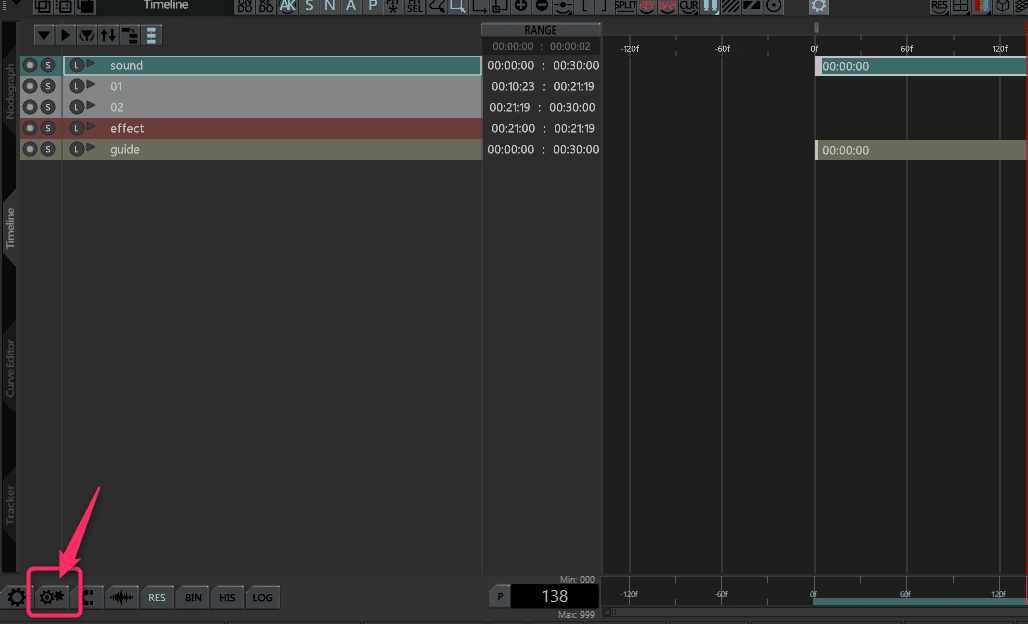Toggle the N snap letter button
Viewport: 1028px width, 624px height.
click(330, 7)
